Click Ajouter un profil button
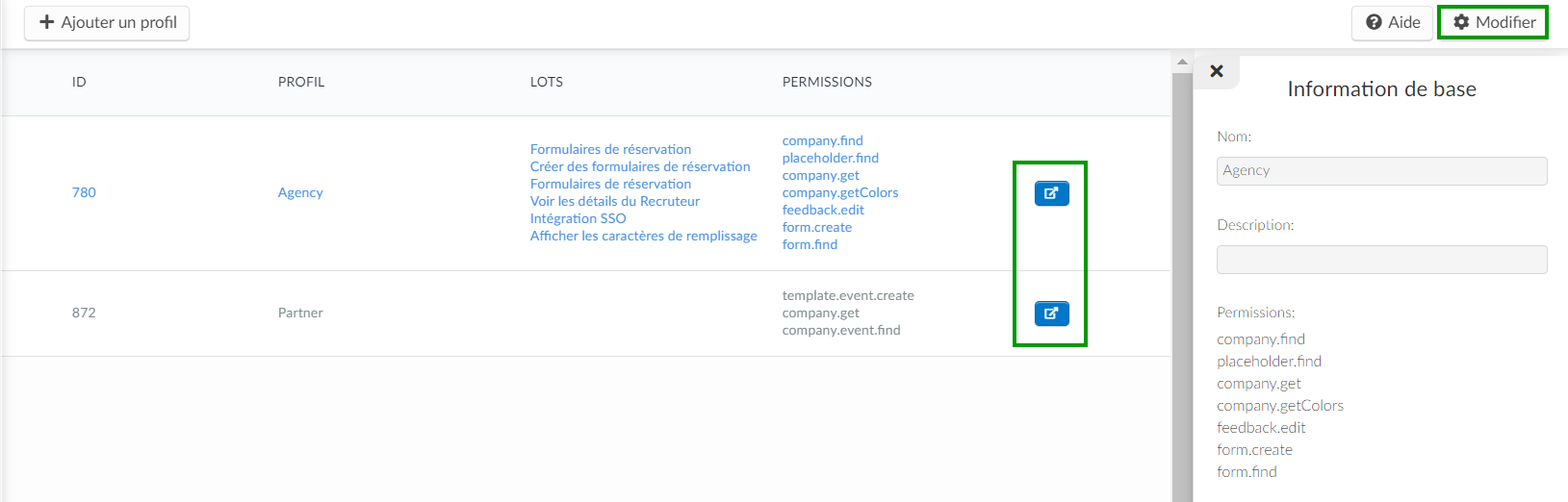The image size is (1568, 502). coord(107,22)
